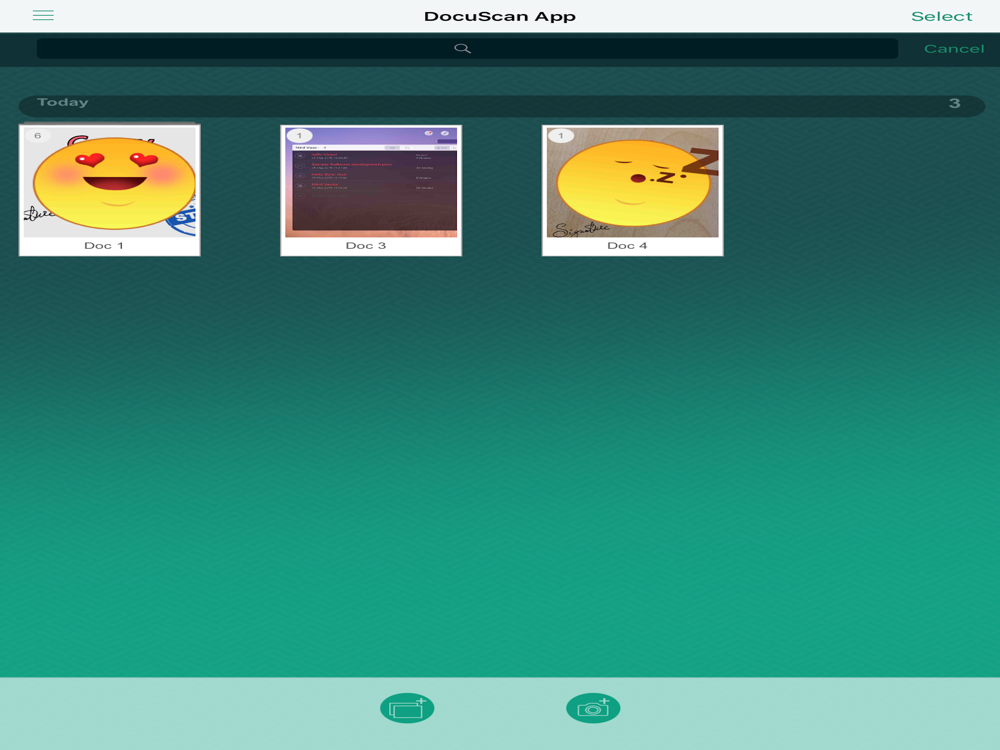Viewport: 1000px width, 750px height.
Task: Focus the dark search field
Action: pyautogui.click(x=467, y=48)
